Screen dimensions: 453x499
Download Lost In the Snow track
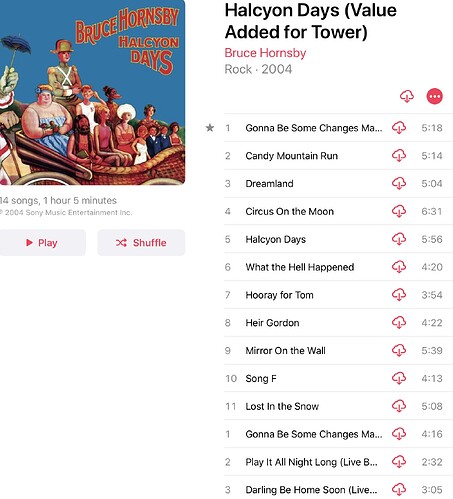click(399, 406)
